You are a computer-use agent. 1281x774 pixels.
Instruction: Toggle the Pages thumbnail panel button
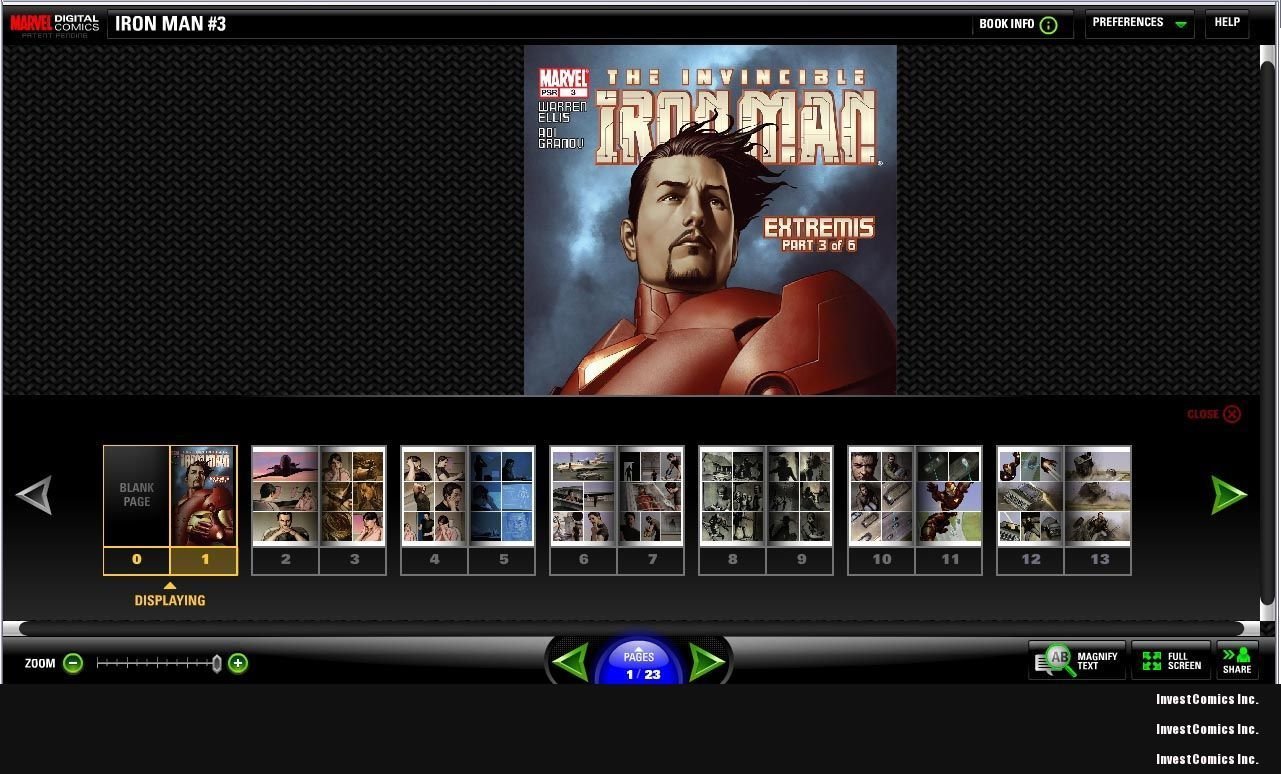pos(638,664)
